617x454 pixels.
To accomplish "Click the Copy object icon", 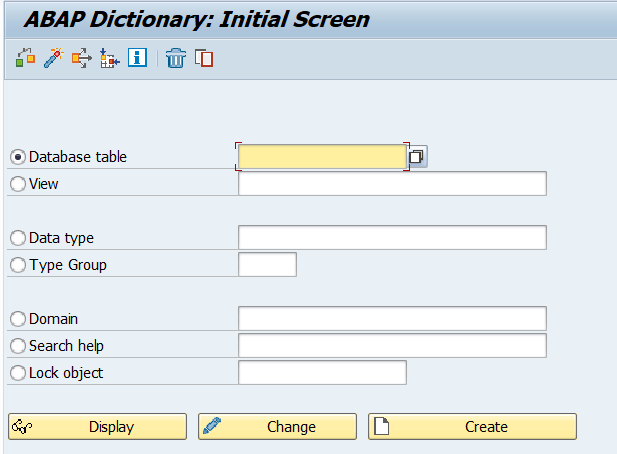I will 204,58.
